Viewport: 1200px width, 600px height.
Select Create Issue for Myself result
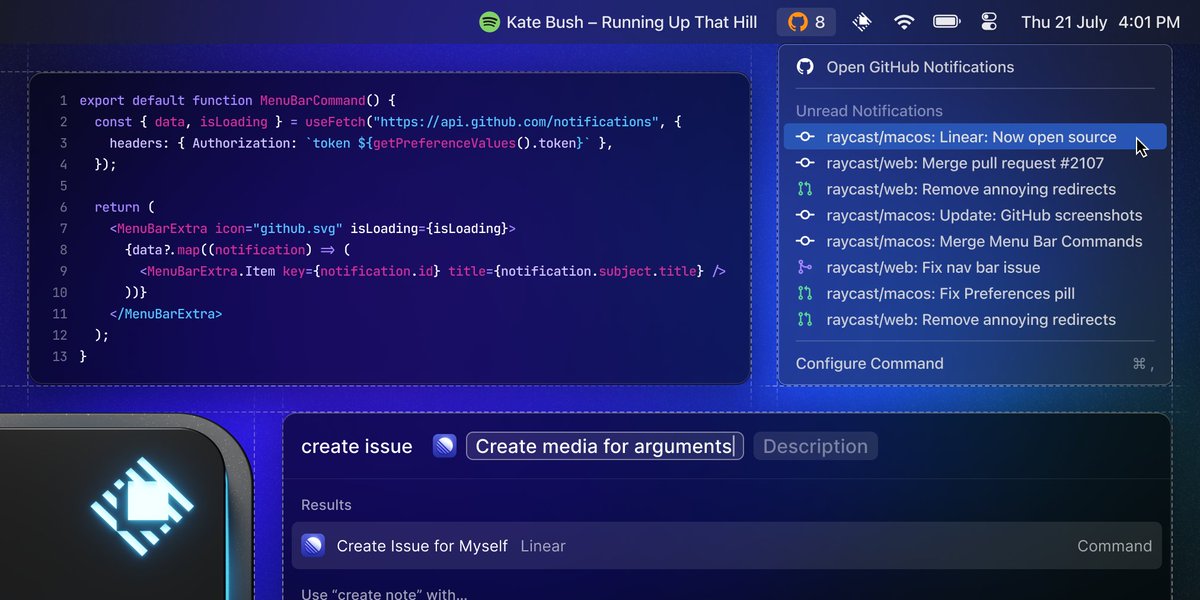(x=727, y=546)
